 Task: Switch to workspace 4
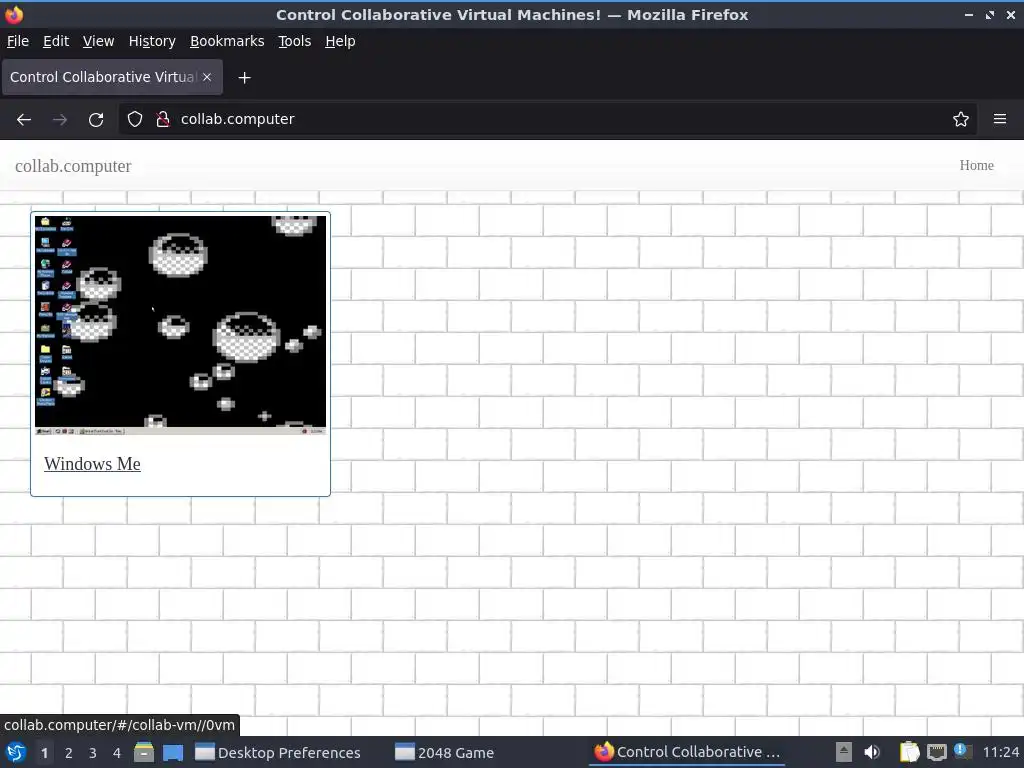(117, 753)
